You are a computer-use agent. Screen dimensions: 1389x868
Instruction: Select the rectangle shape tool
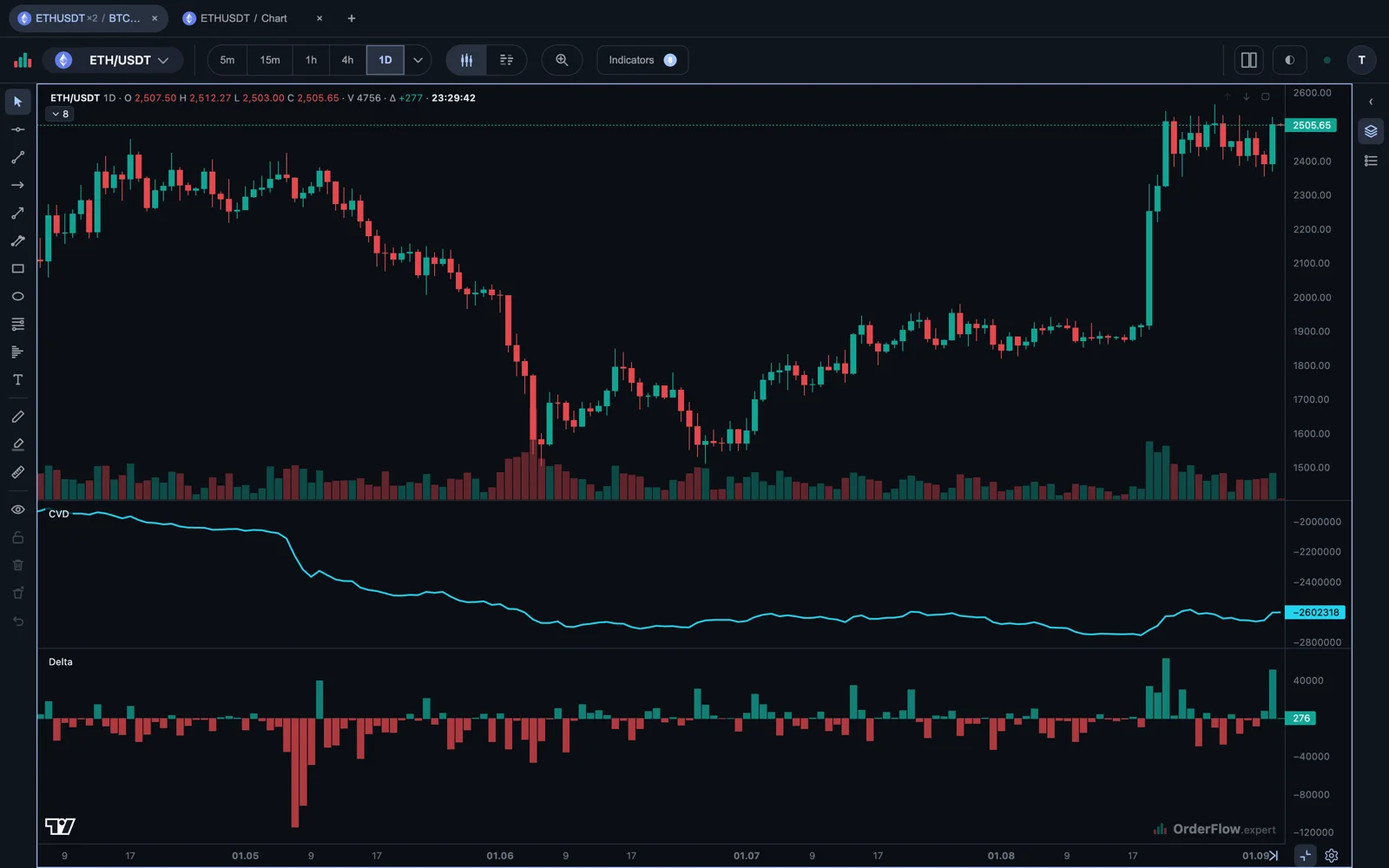17,268
